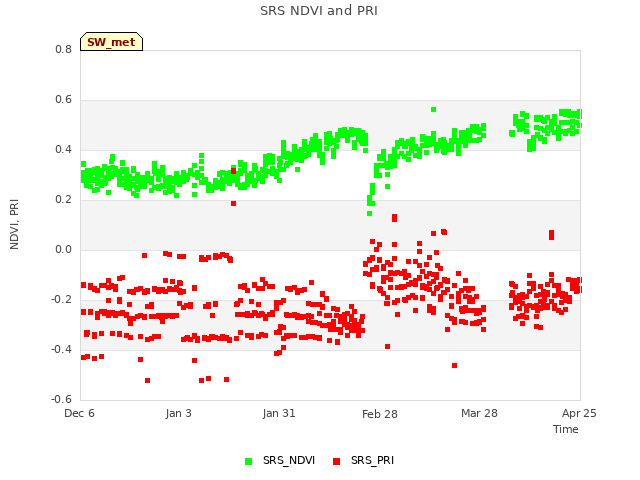Click the red SRS_PRI legend marker
Viewport: 640px width, 480px height.
(x=336, y=461)
